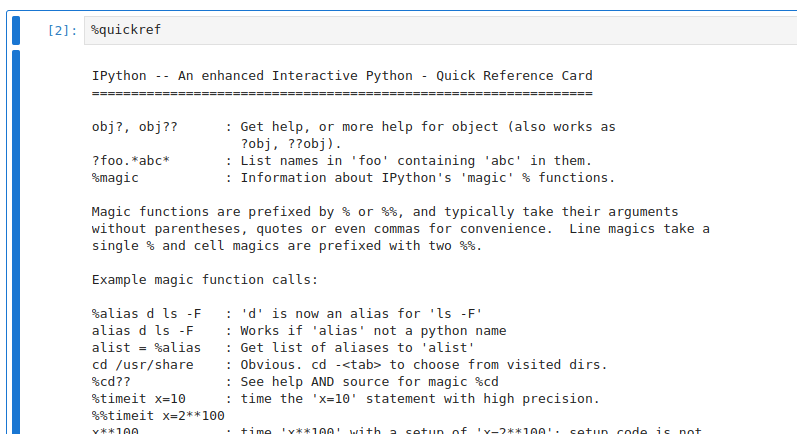Image resolution: width=797 pixels, height=434 pixels.
Task: Click the '?foo.*abc*' entry line
Action: 342,161
